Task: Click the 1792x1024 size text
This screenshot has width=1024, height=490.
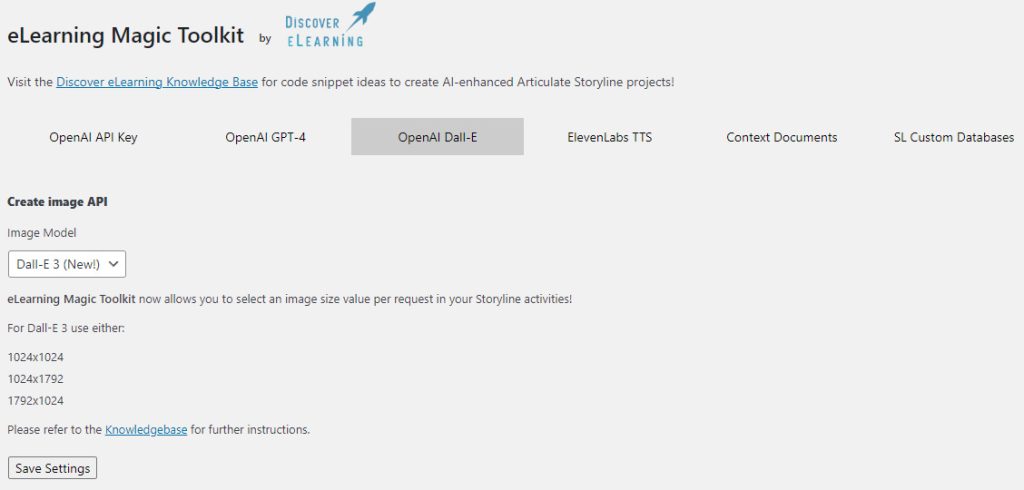Action: [36, 401]
